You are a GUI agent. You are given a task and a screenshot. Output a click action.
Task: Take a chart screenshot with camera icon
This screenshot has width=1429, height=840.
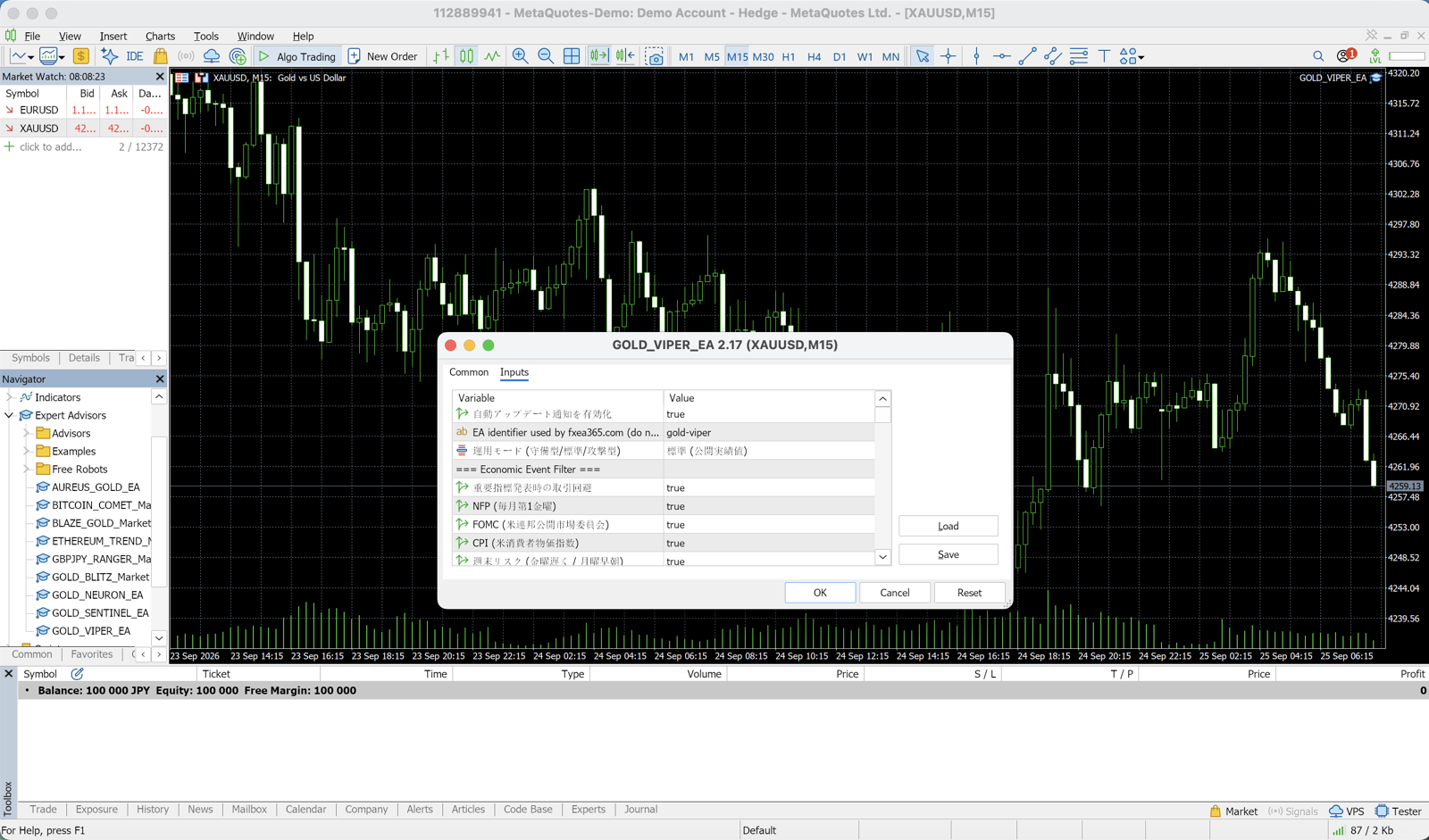click(x=655, y=56)
